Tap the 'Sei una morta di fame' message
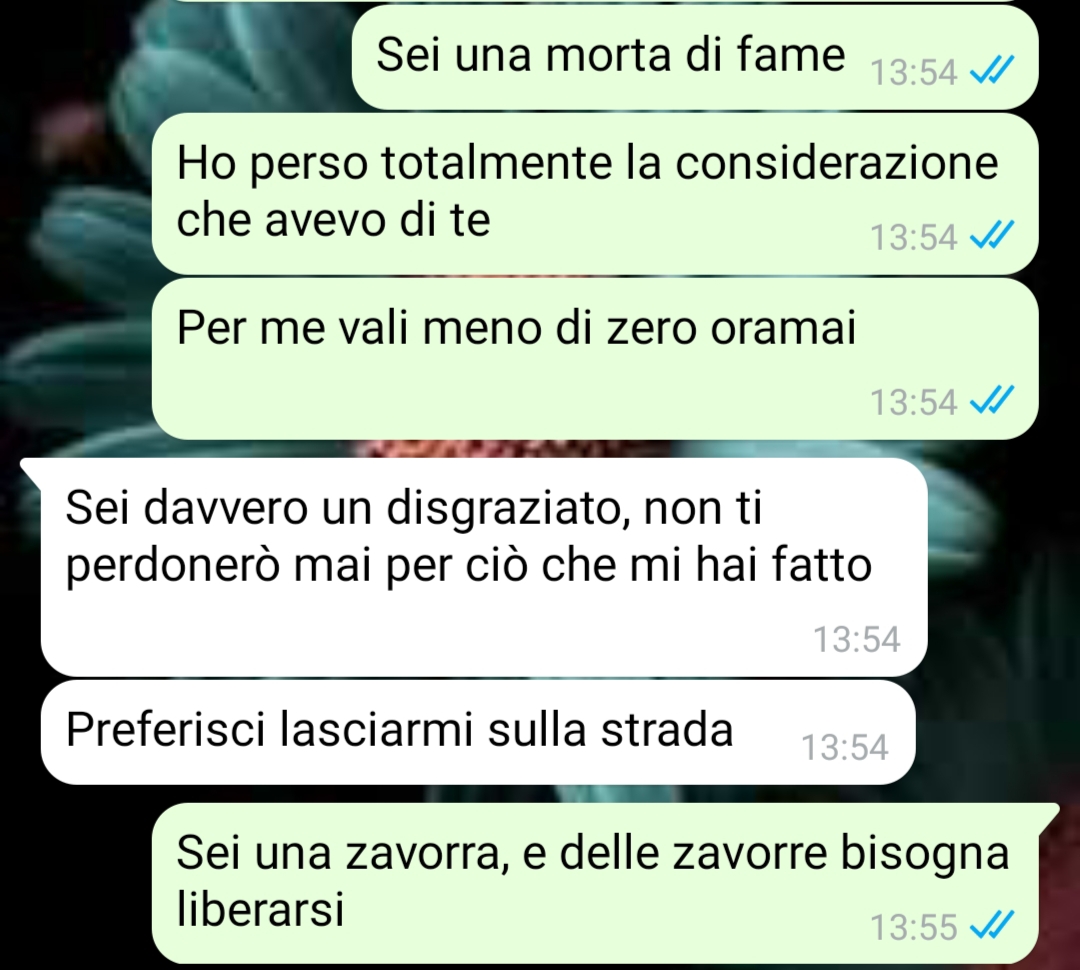Screen dimensions: 1080x970 click(x=694, y=57)
